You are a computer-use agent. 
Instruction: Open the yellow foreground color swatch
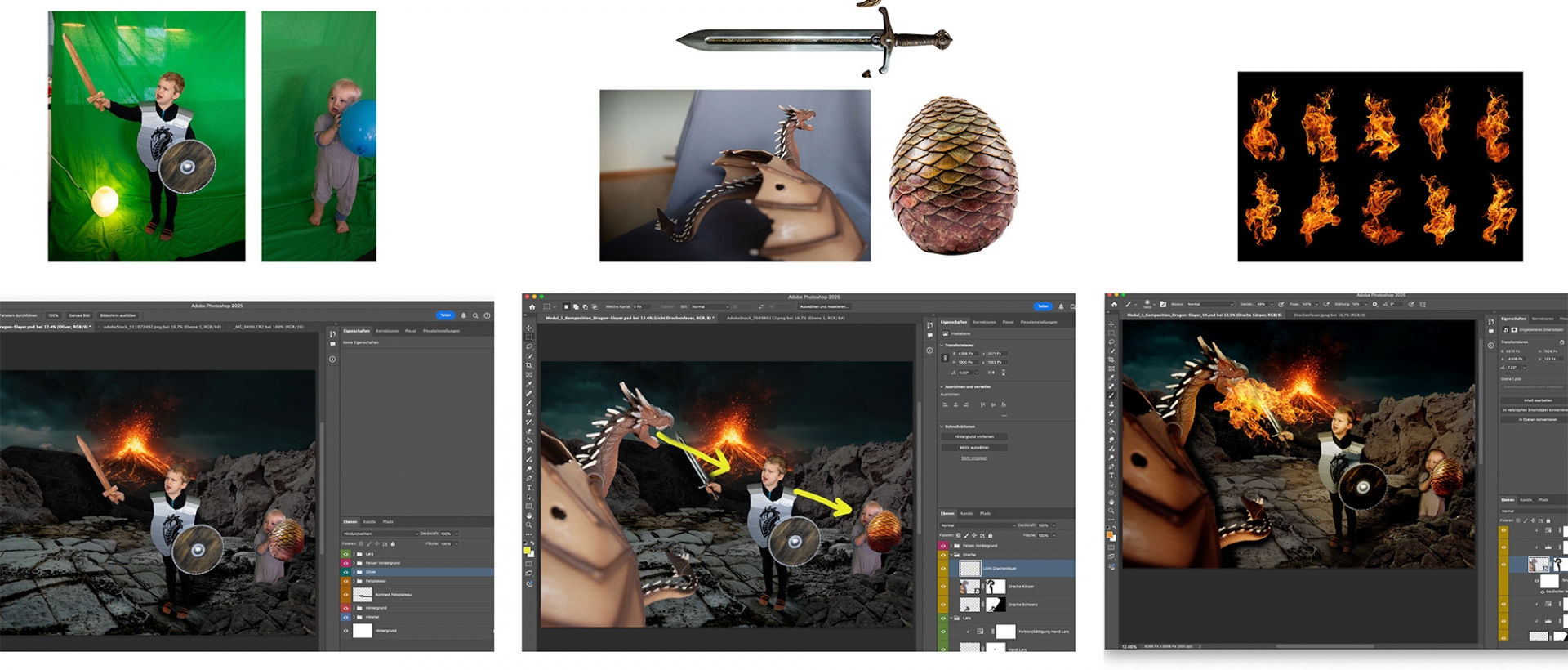(x=527, y=551)
